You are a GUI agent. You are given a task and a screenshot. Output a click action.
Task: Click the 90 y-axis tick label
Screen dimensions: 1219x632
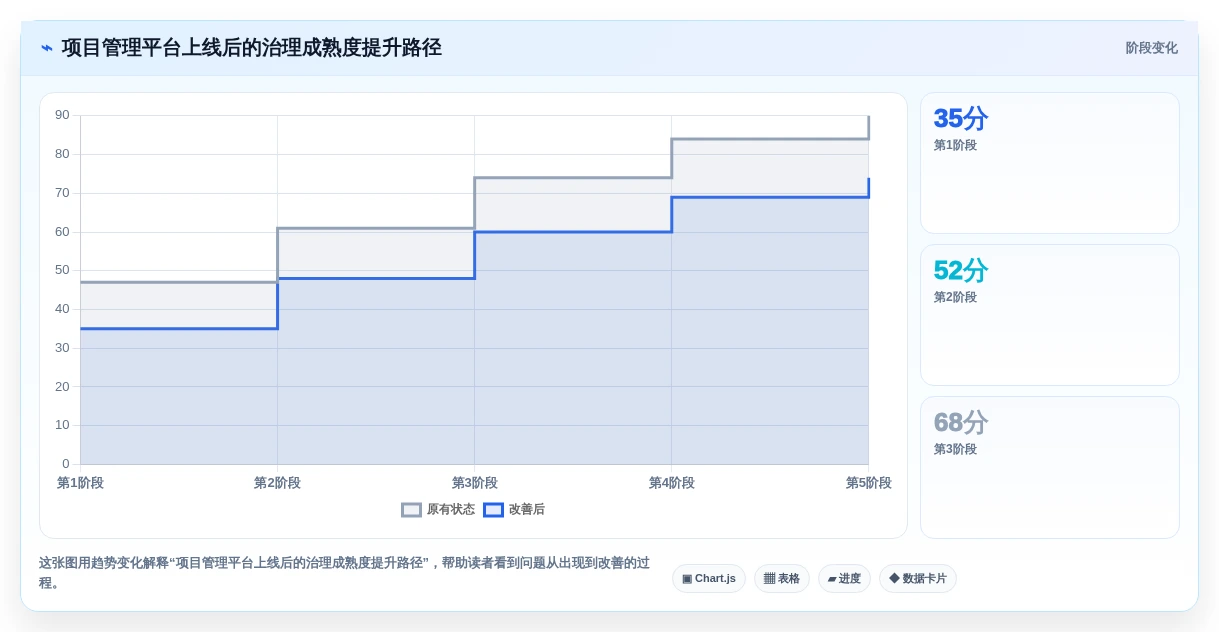click(x=62, y=115)
